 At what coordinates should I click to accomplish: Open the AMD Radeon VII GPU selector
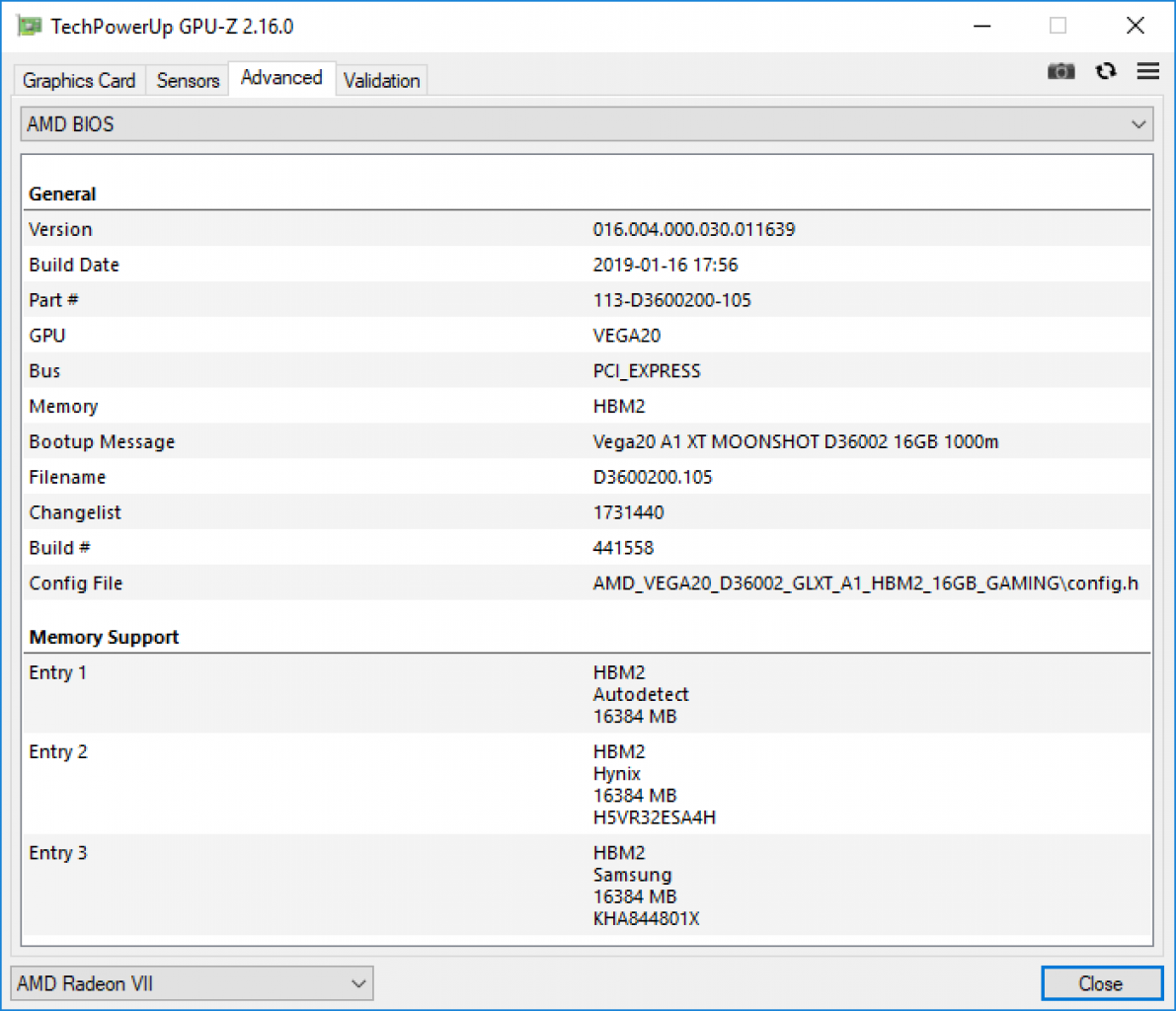(192, 983)
